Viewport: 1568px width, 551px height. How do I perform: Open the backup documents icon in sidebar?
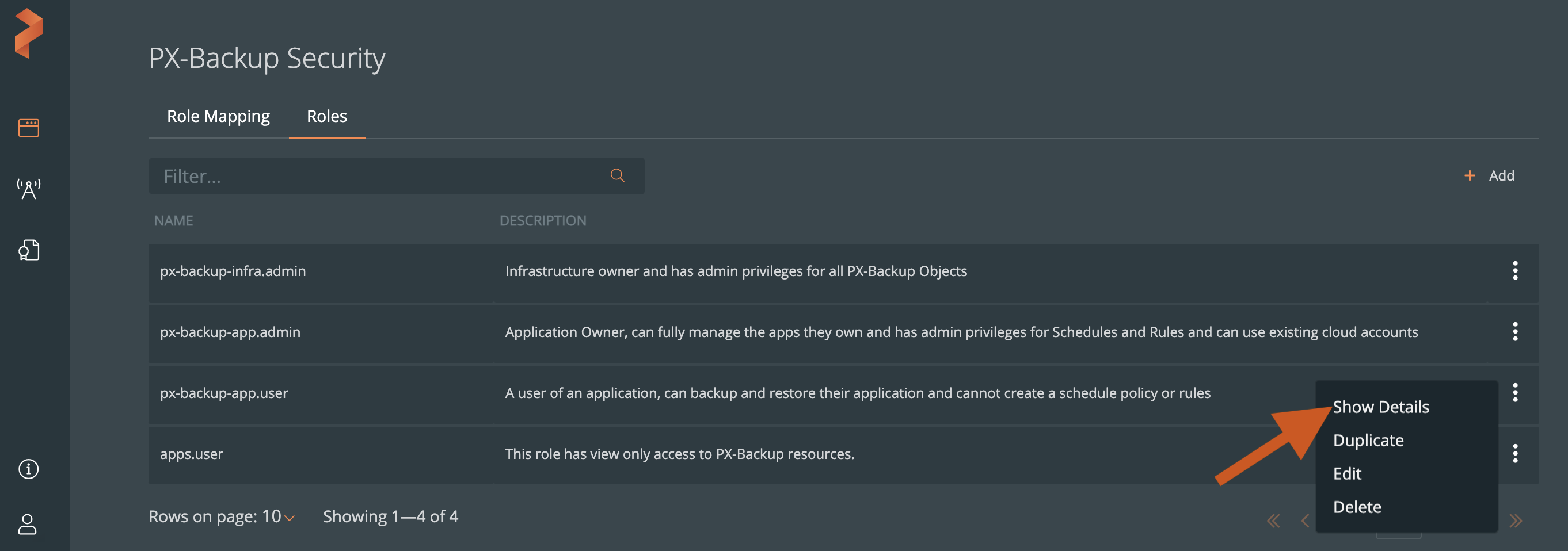click(x=29, y=250)
